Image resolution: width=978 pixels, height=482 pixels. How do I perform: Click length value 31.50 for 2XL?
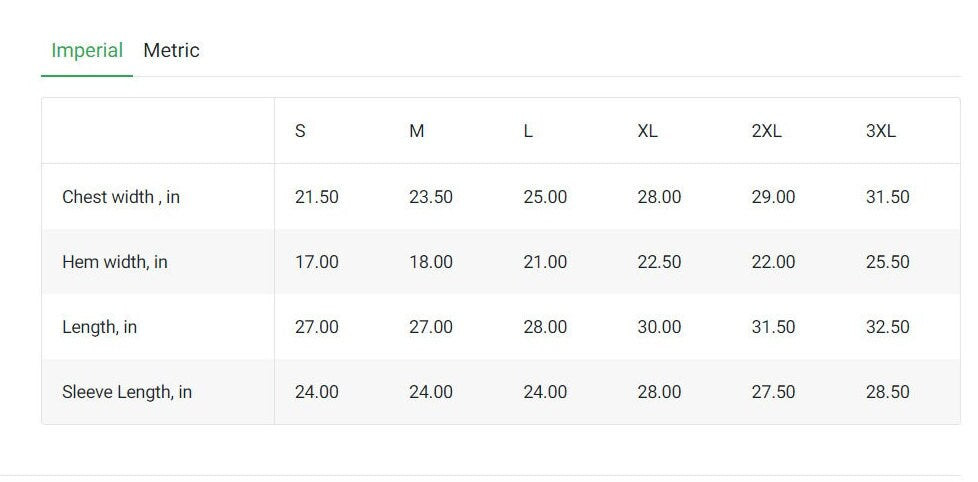pyautogui.click(x=774, y=327)
